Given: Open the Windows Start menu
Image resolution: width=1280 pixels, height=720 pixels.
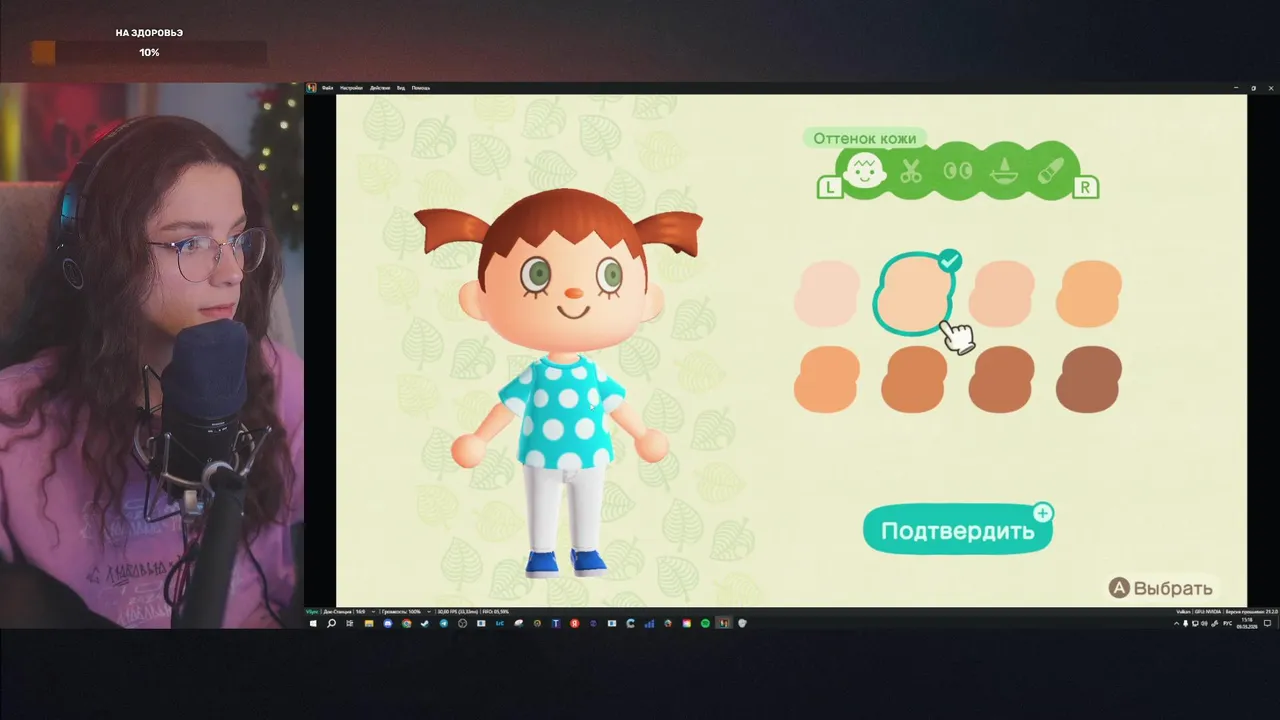Looking at the screenshot, I should pos(312,623).
